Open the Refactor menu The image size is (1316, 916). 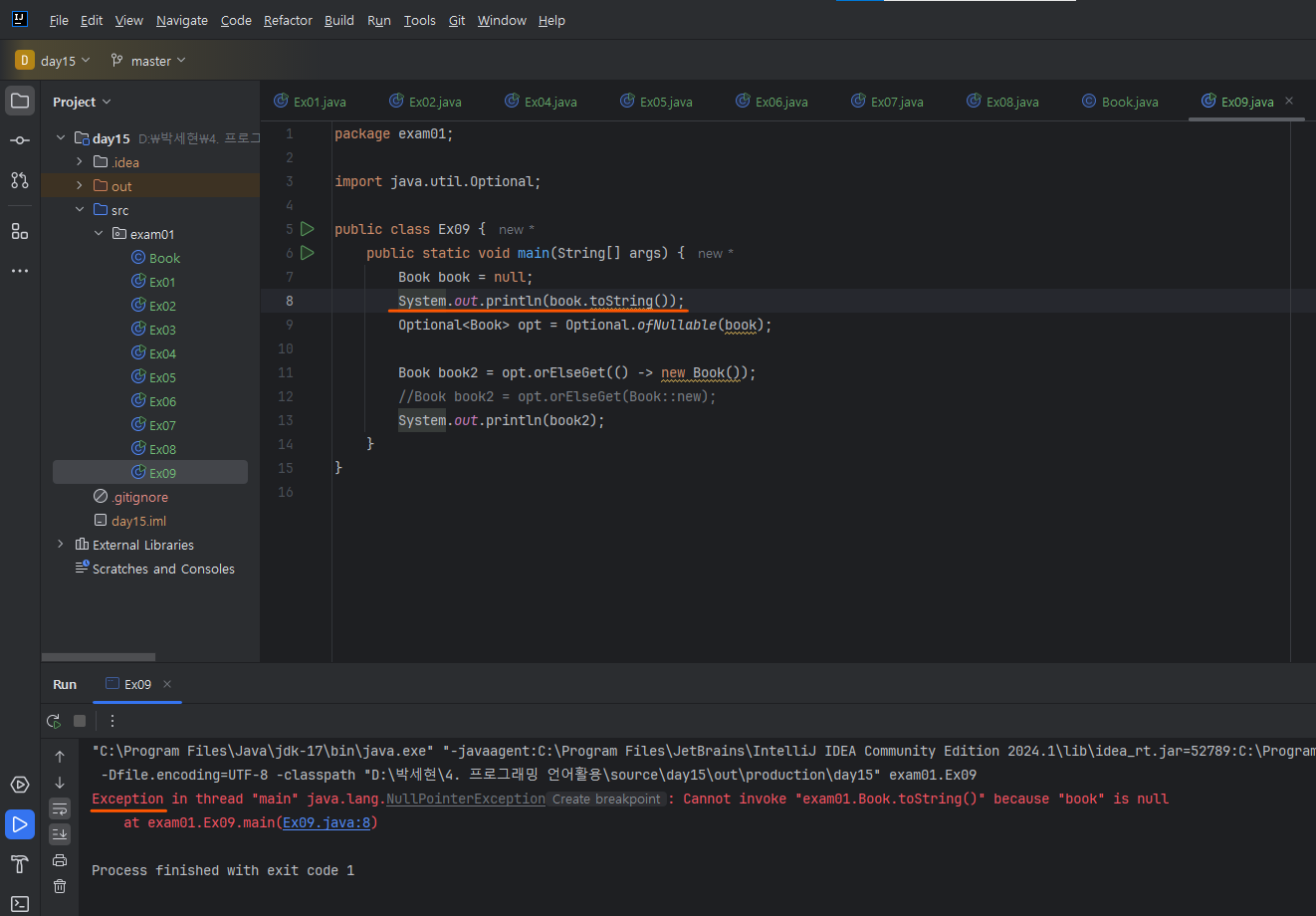click(288, 20)
